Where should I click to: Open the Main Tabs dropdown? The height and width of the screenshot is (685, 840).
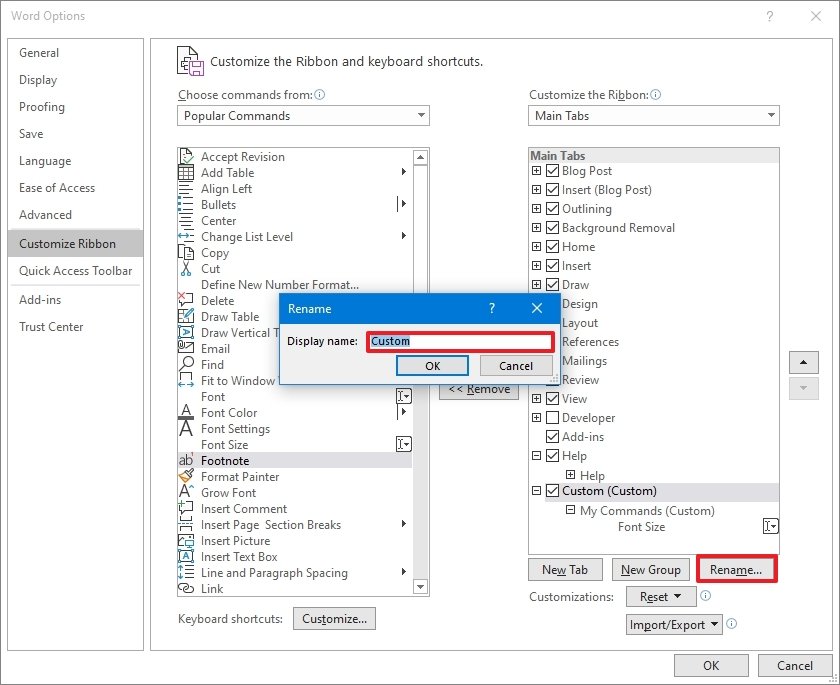(x=654, y=116)
